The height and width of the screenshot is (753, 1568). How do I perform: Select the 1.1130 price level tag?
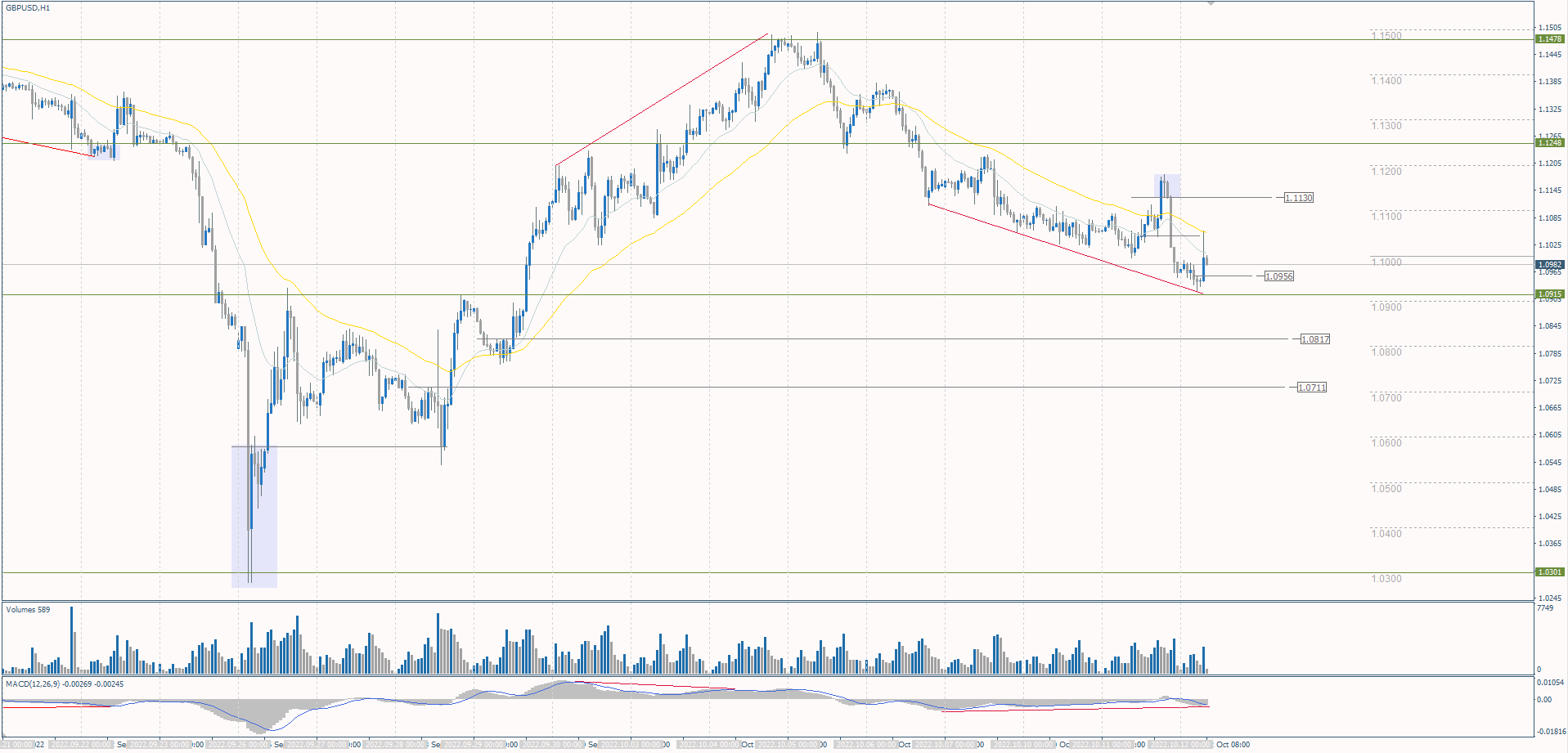(x=1299, y=198)
